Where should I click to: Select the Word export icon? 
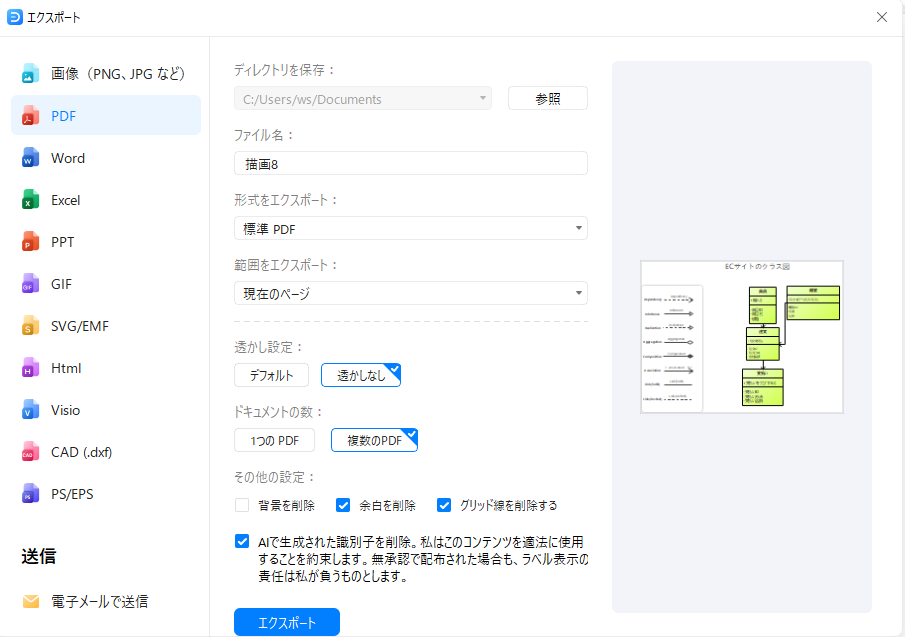pos(29,157)
